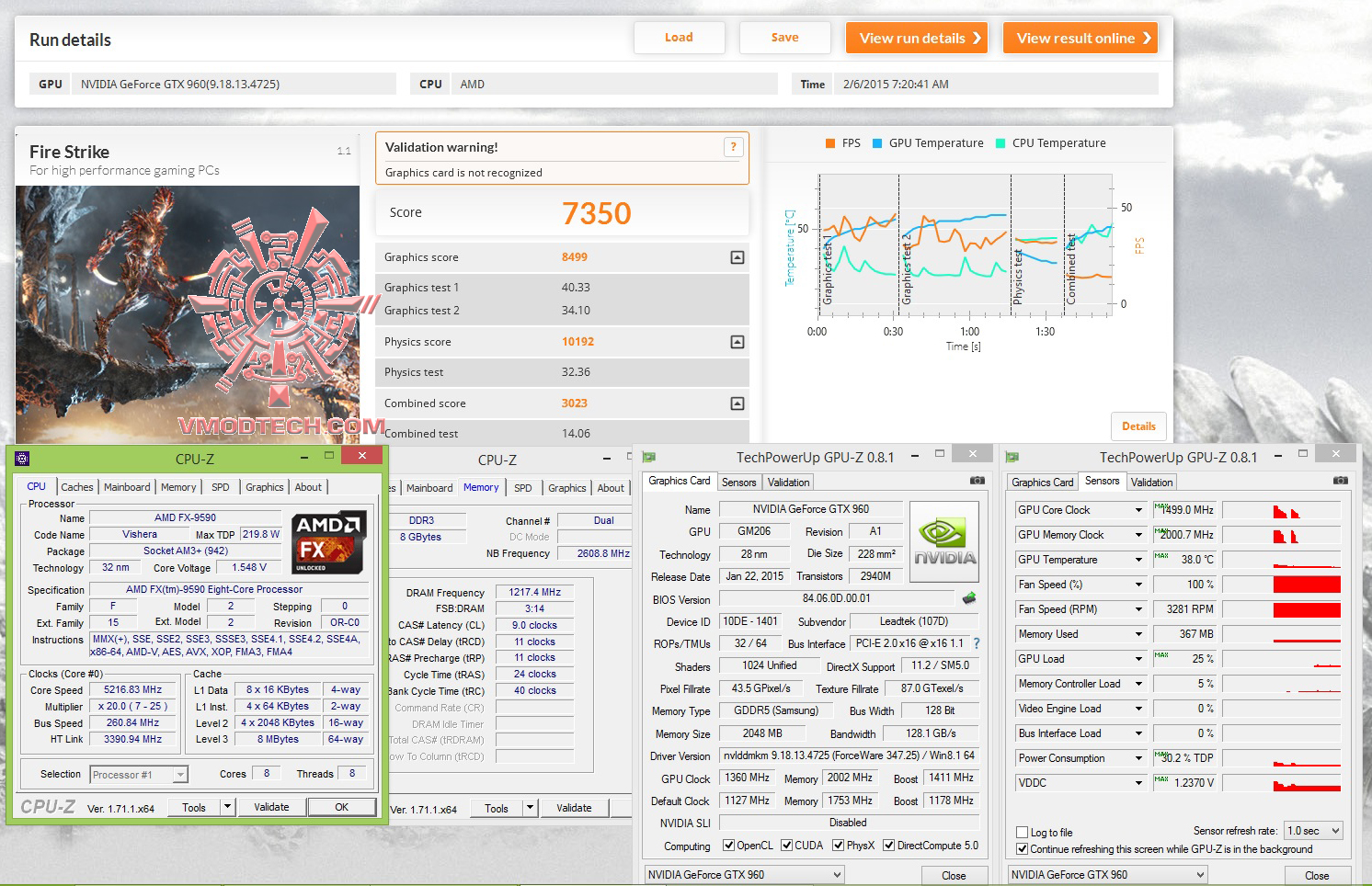Click the CPU Name field showing AMD FX-9590
This screenshot has height=886, width=1372.
click(185, 518)
